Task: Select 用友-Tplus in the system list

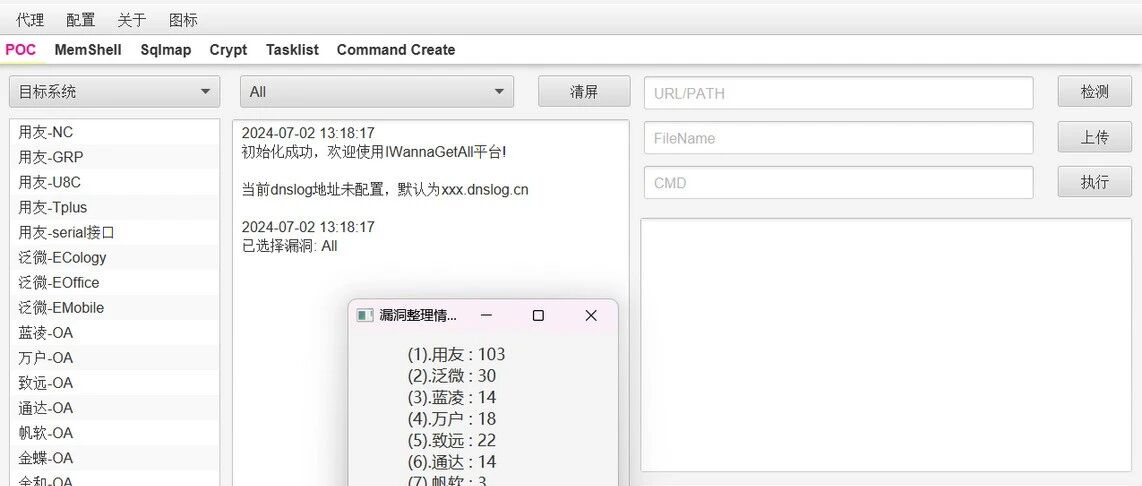Action: pos(114,208)
